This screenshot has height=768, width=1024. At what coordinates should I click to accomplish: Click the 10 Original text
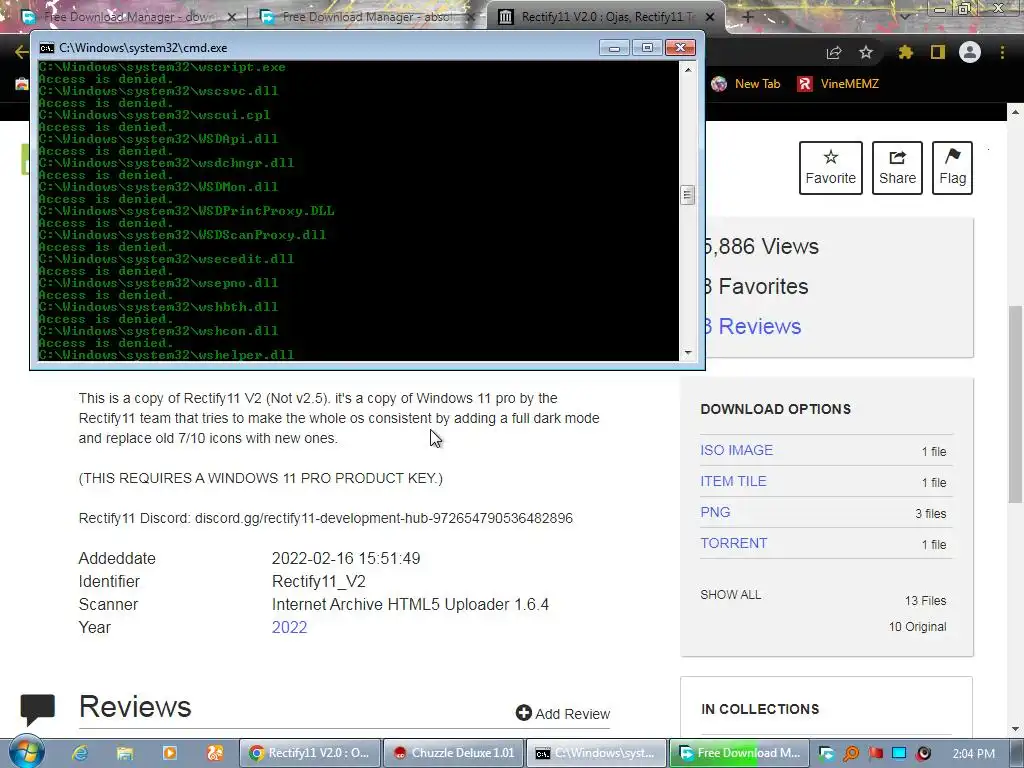point(917,626)
